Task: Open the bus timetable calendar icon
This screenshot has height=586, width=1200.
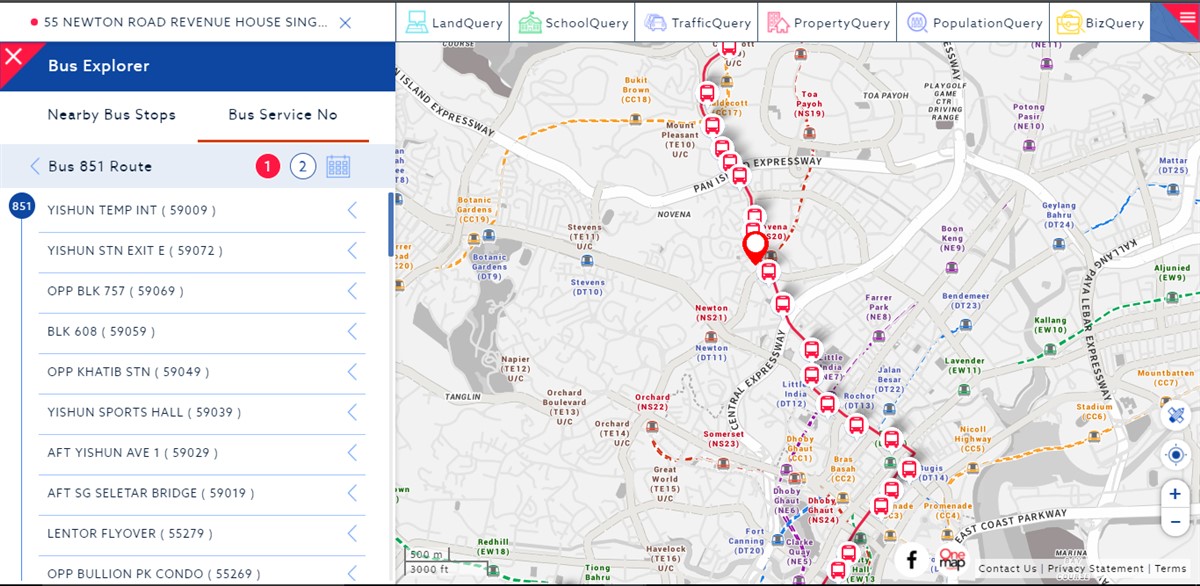Action: coord(338,167)
